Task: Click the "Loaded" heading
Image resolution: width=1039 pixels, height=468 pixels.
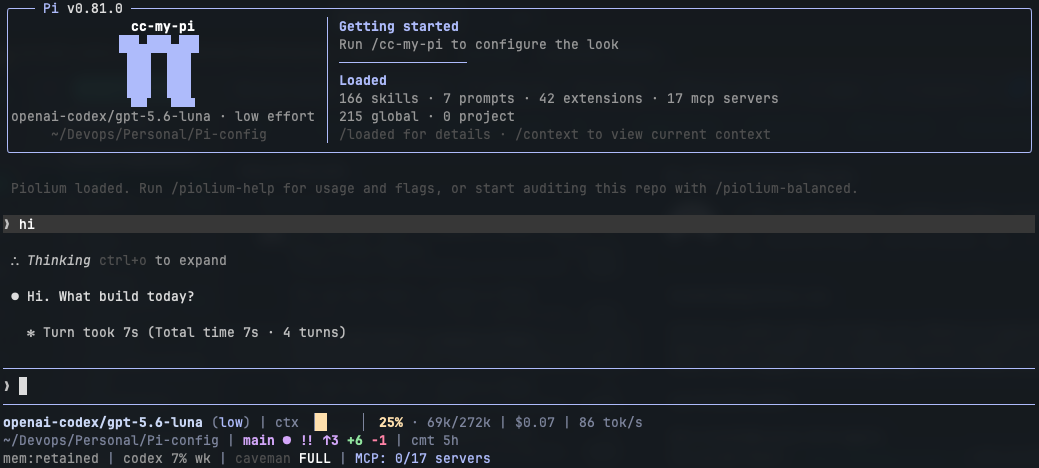Action: pos(363,80)
